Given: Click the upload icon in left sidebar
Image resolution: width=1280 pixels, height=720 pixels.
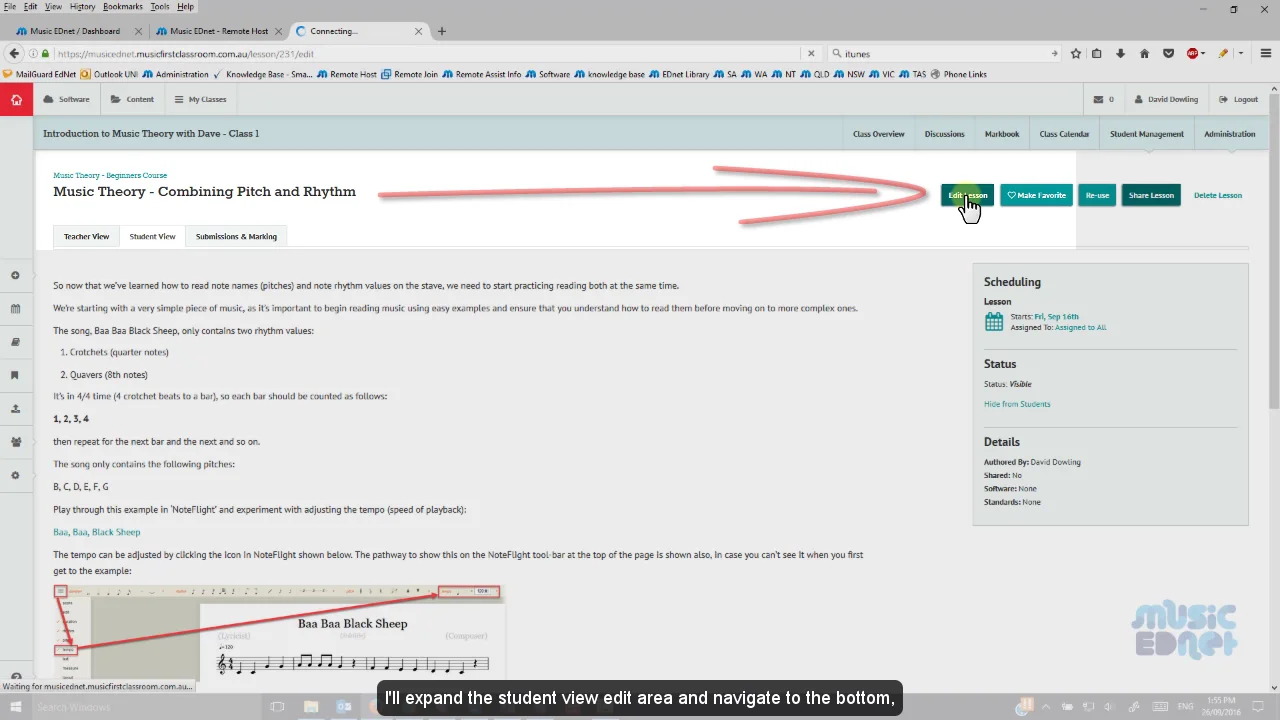Looking at the screenshot, I should click(x=15, y=408).
